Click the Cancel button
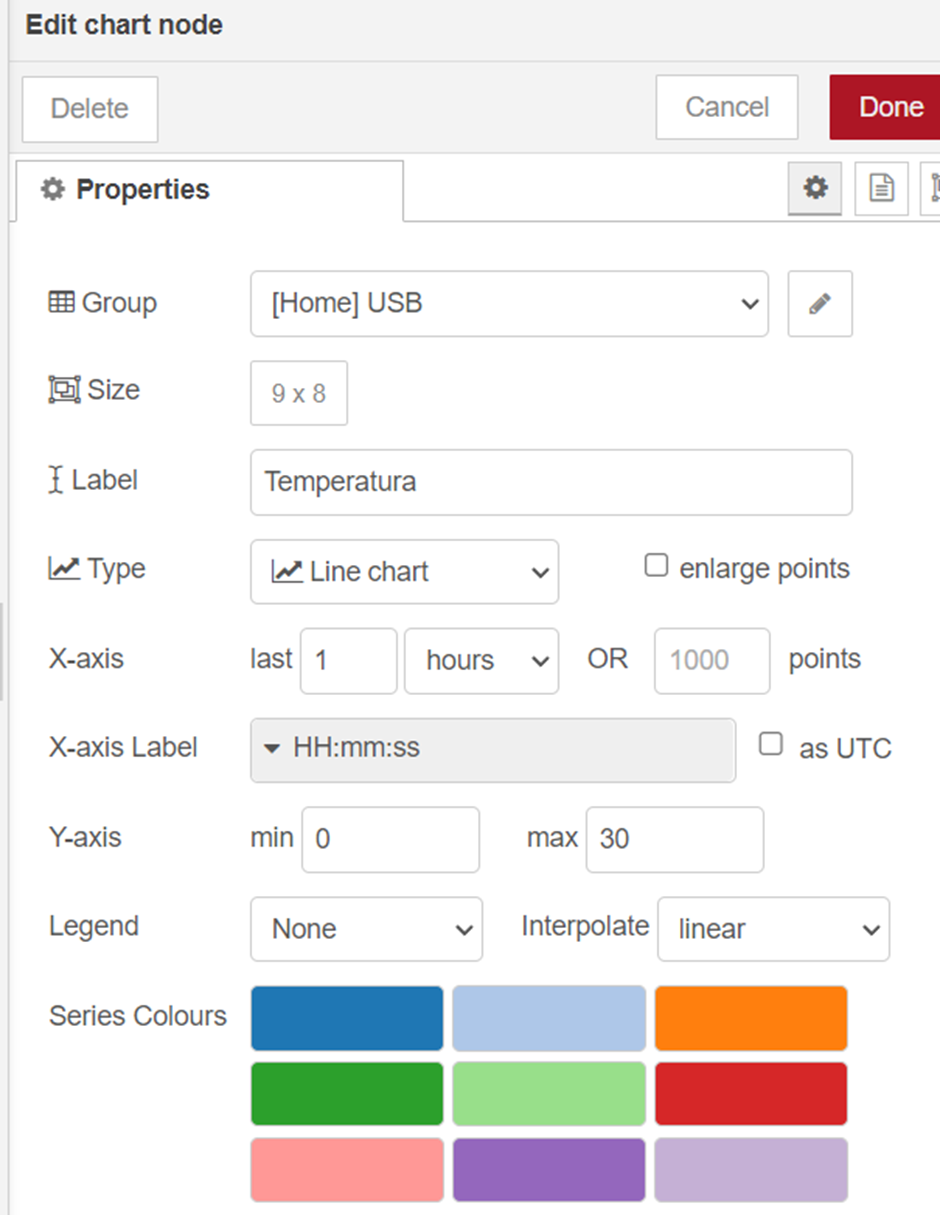Viewport: 940px width, 1215px height. tap(727, 107)
